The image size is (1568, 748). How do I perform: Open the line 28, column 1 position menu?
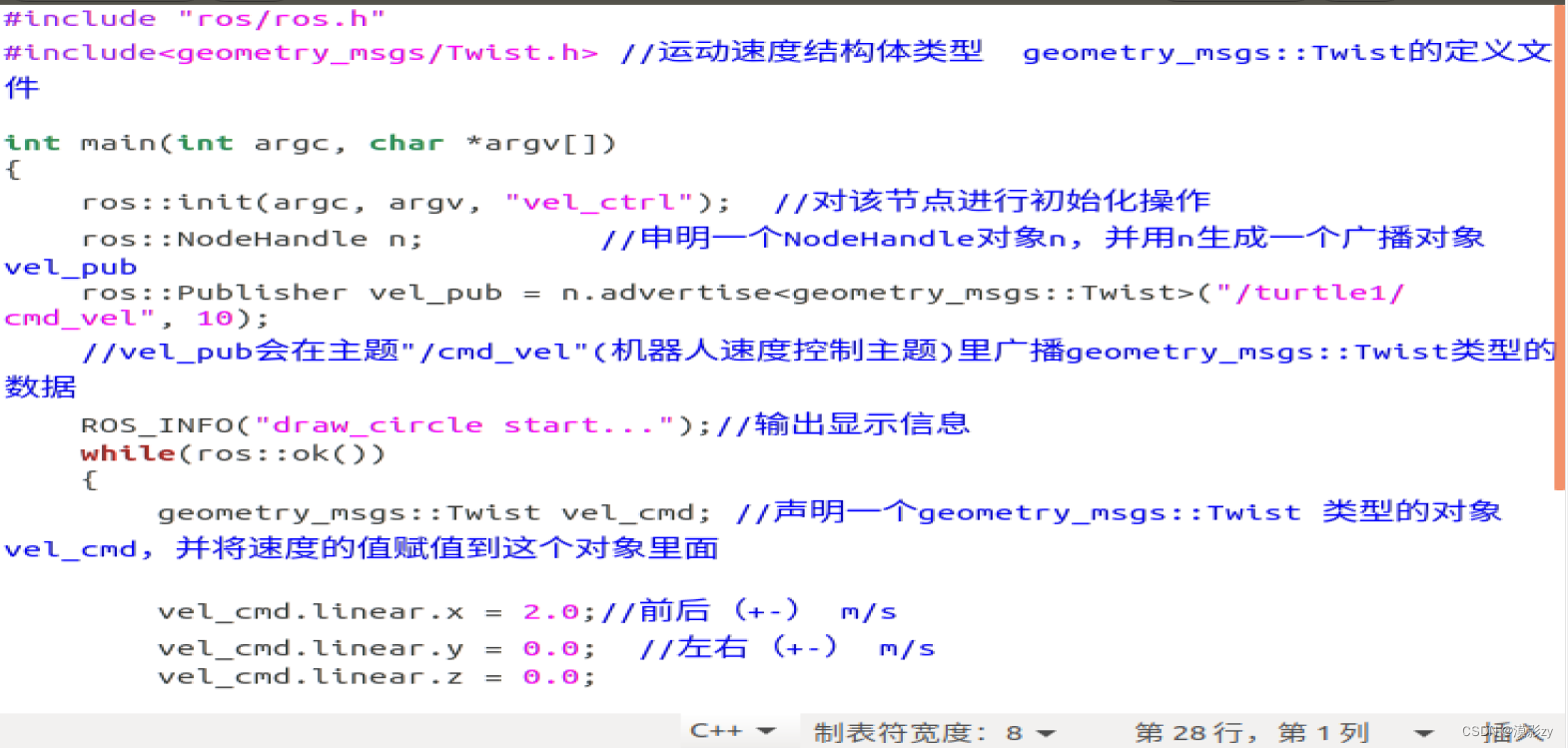(1284, 732)
